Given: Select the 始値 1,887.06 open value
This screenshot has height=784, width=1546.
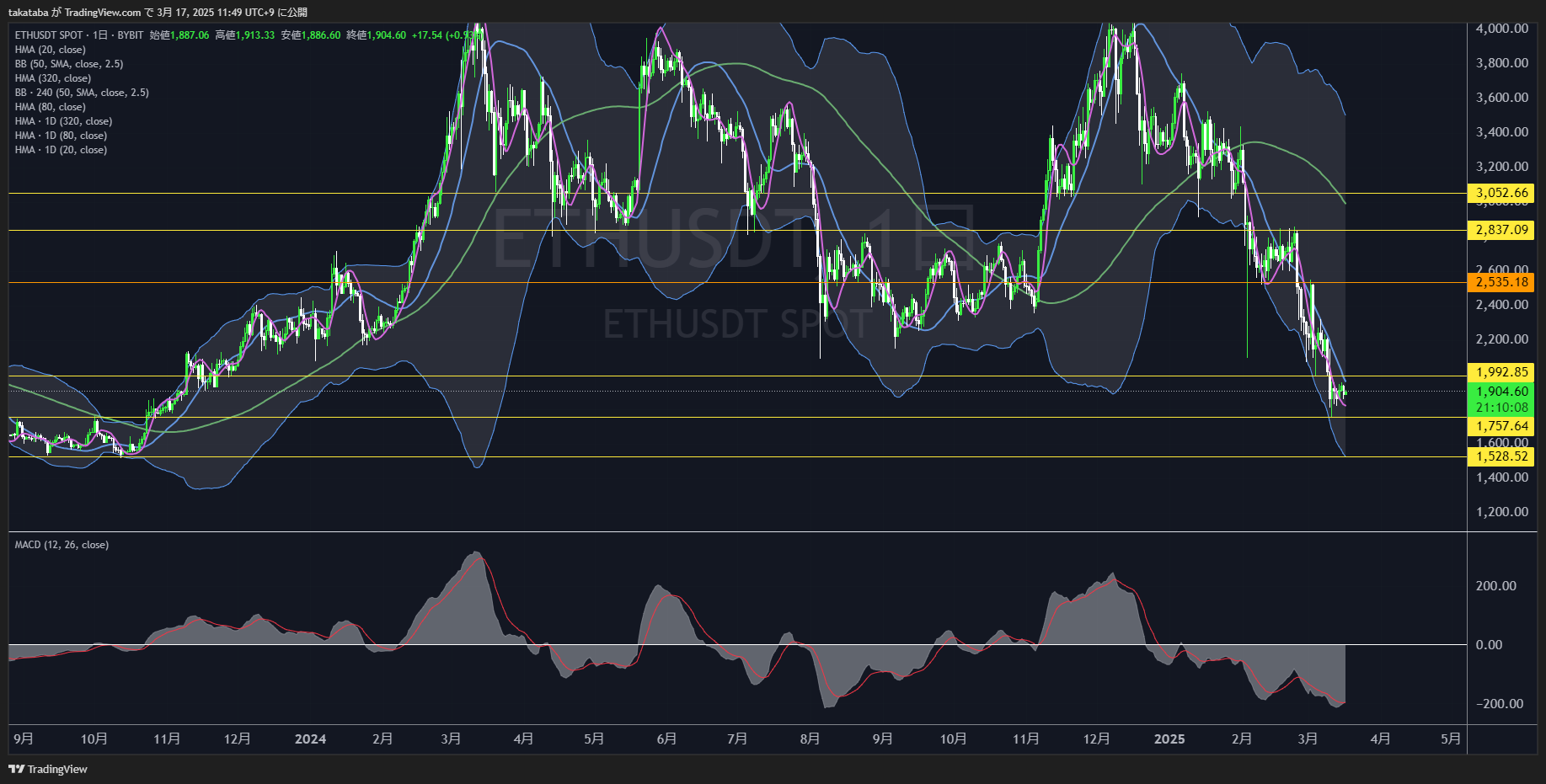Looking at the screenshot, I should tap(179, 35).
